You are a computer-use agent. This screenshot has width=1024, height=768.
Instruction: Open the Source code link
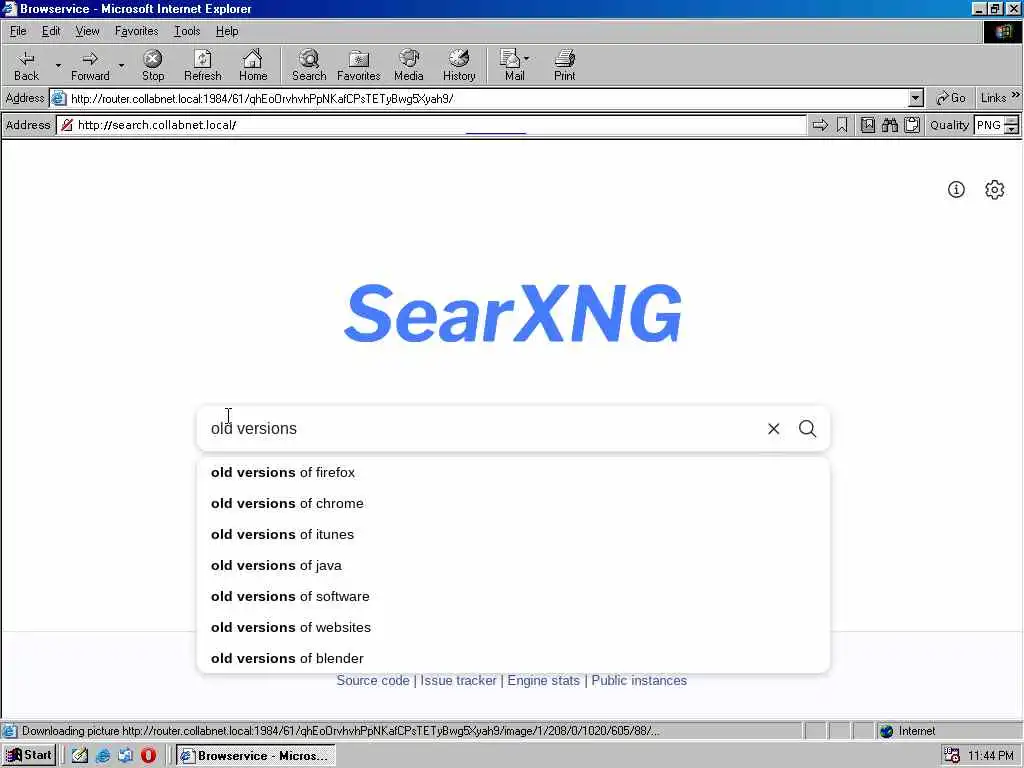point(373,680)
